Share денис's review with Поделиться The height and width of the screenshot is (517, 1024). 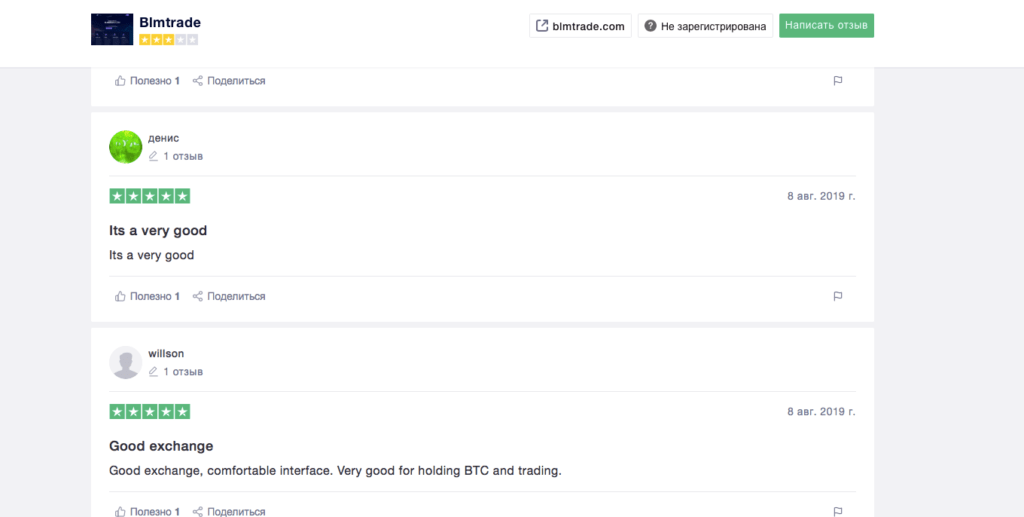pos(229,296)
